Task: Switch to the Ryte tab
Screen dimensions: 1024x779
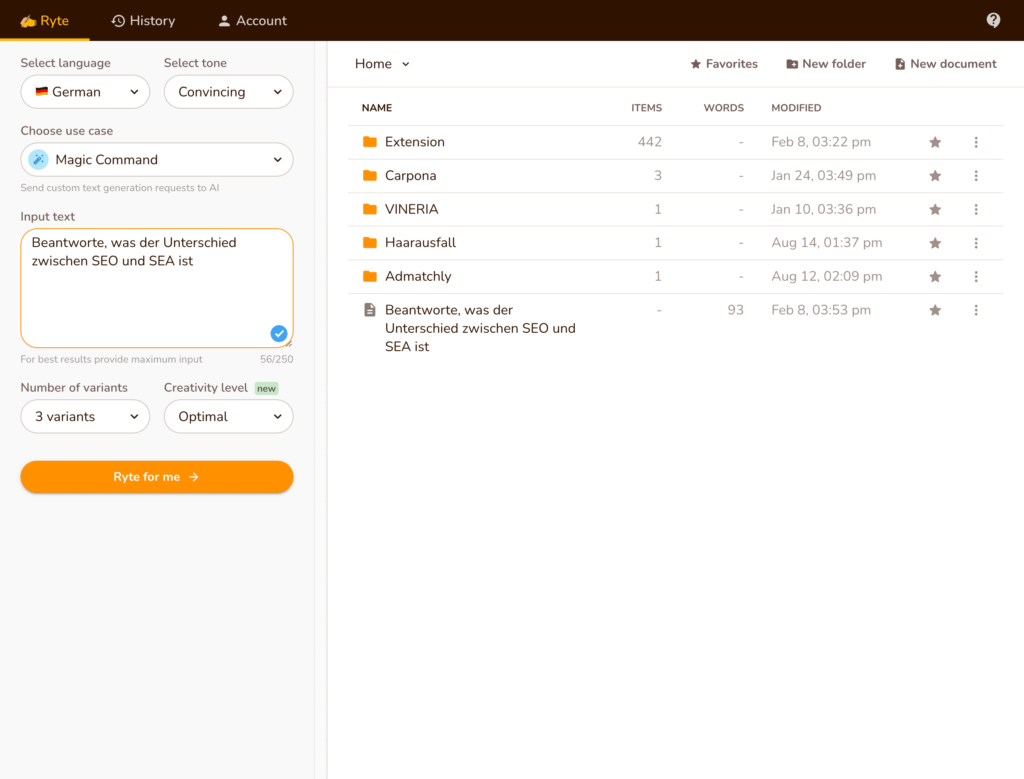Action: 45,21
